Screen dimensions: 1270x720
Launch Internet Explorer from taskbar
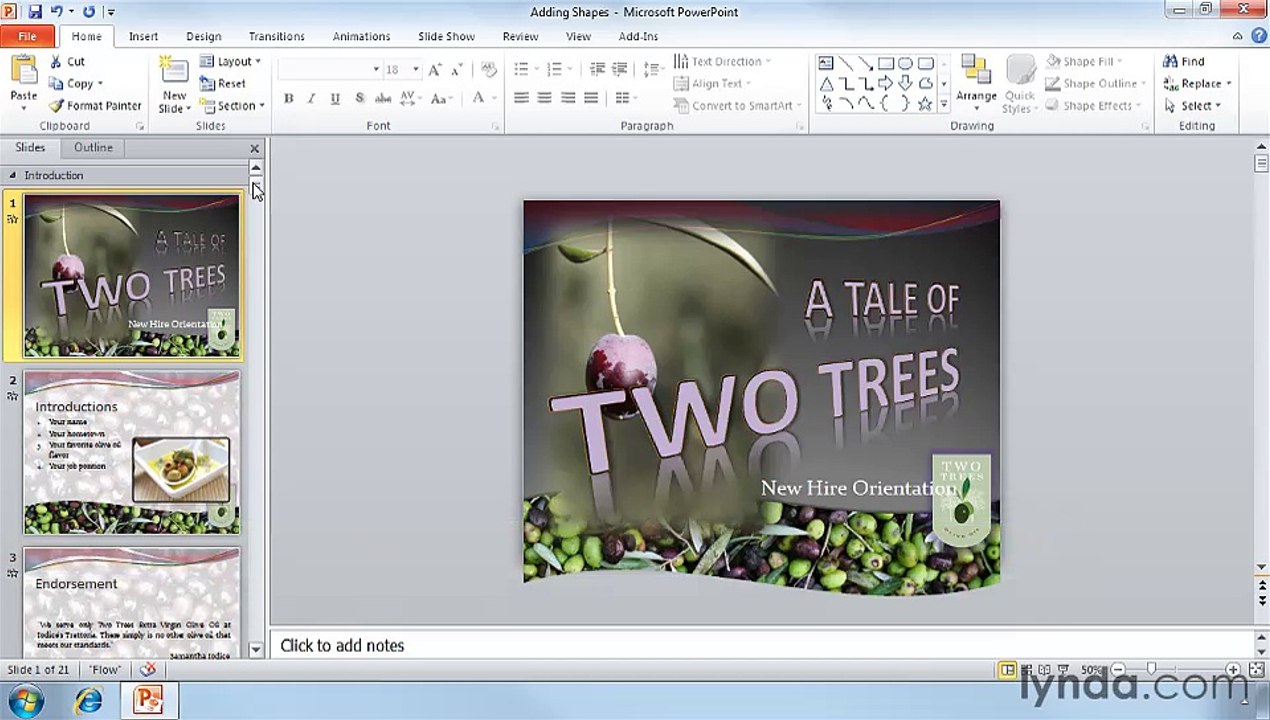click(x=89, y=700)
